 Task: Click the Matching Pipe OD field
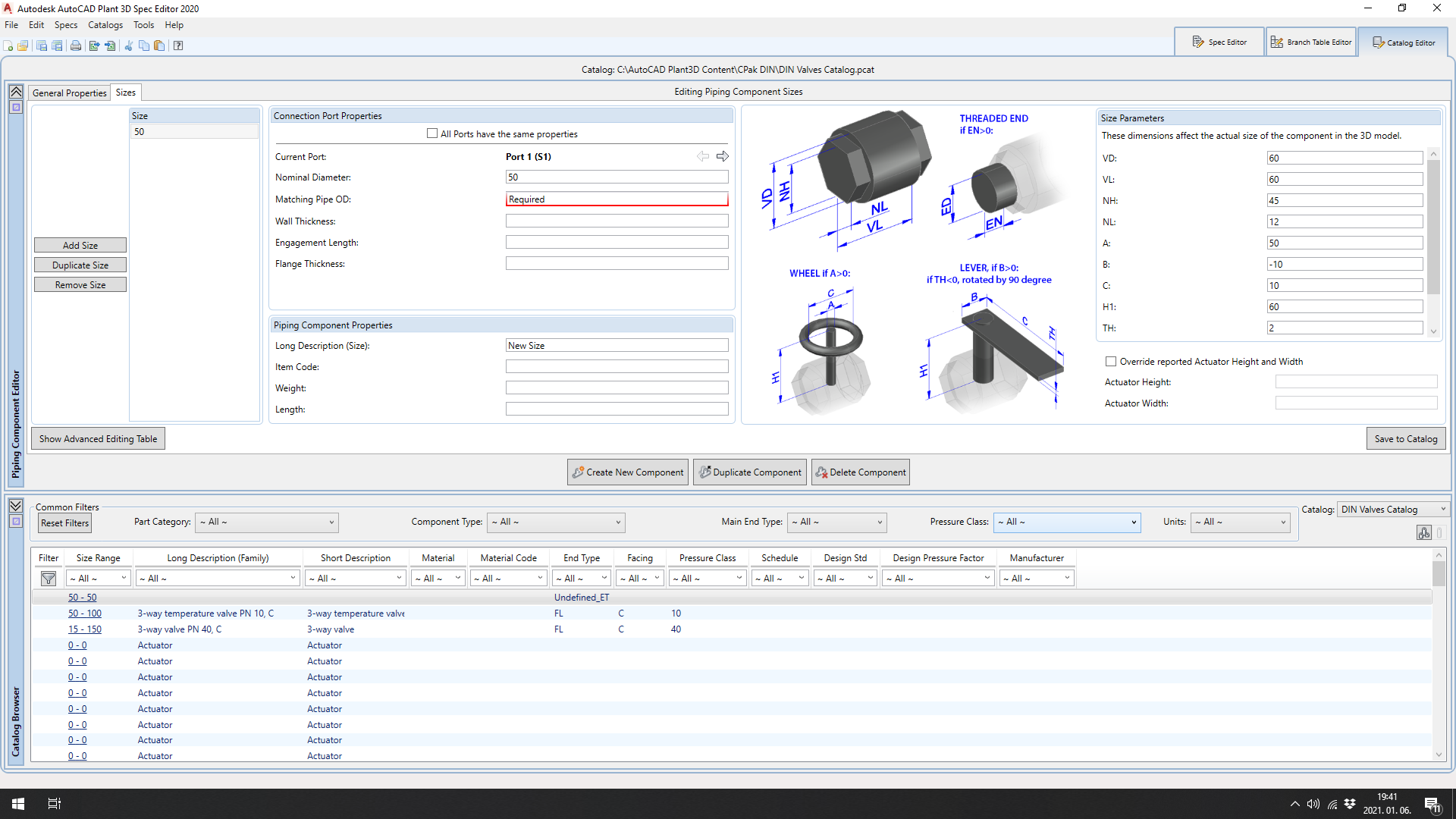click(617, 199)
